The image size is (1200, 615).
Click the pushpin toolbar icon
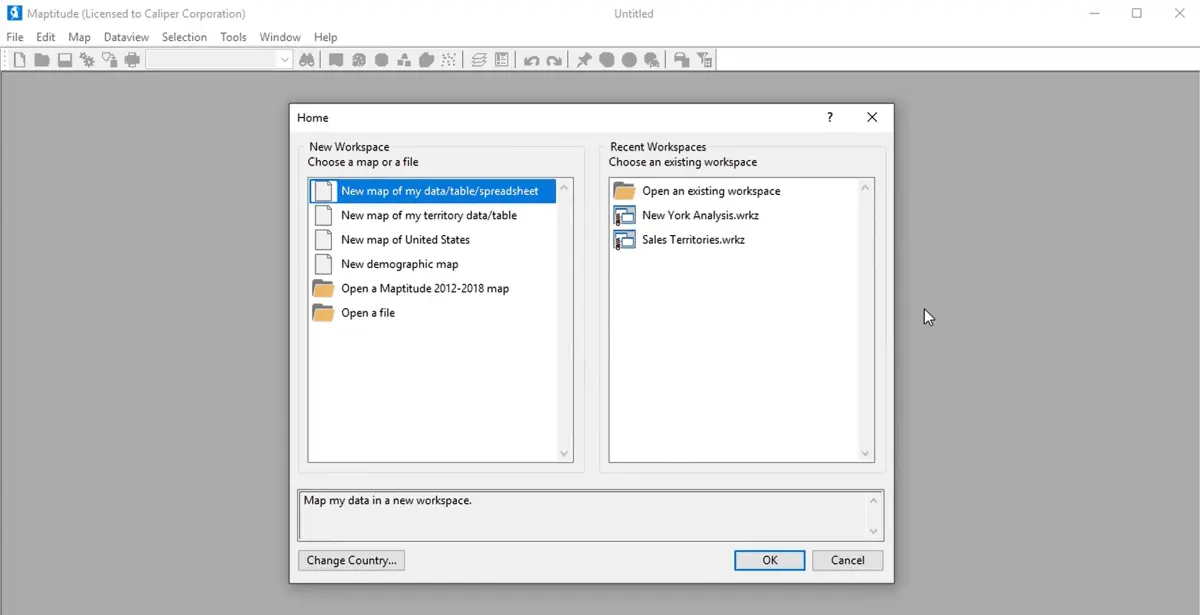(584, 60)
